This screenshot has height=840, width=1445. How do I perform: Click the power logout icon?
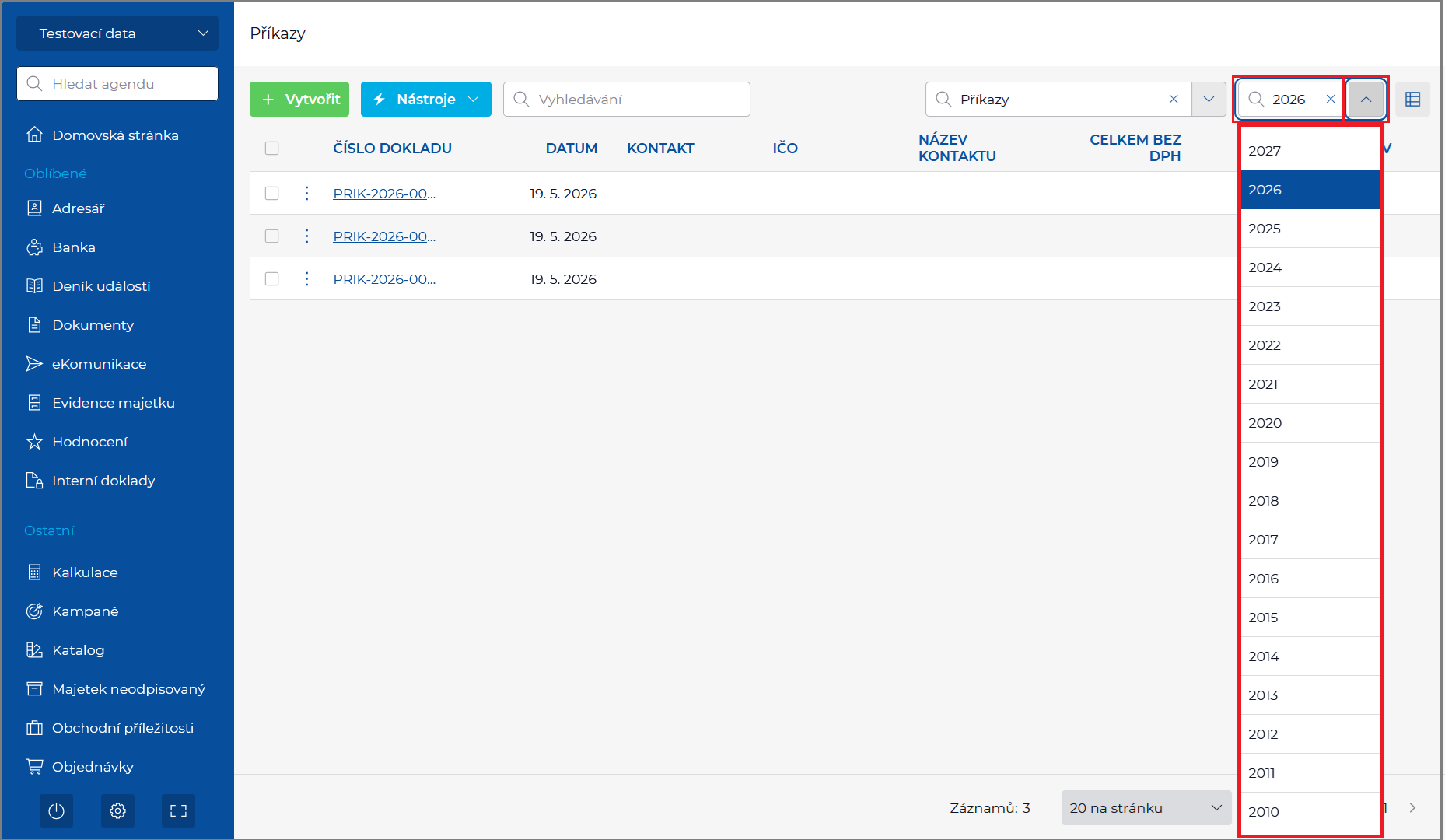tap(56, 811)
